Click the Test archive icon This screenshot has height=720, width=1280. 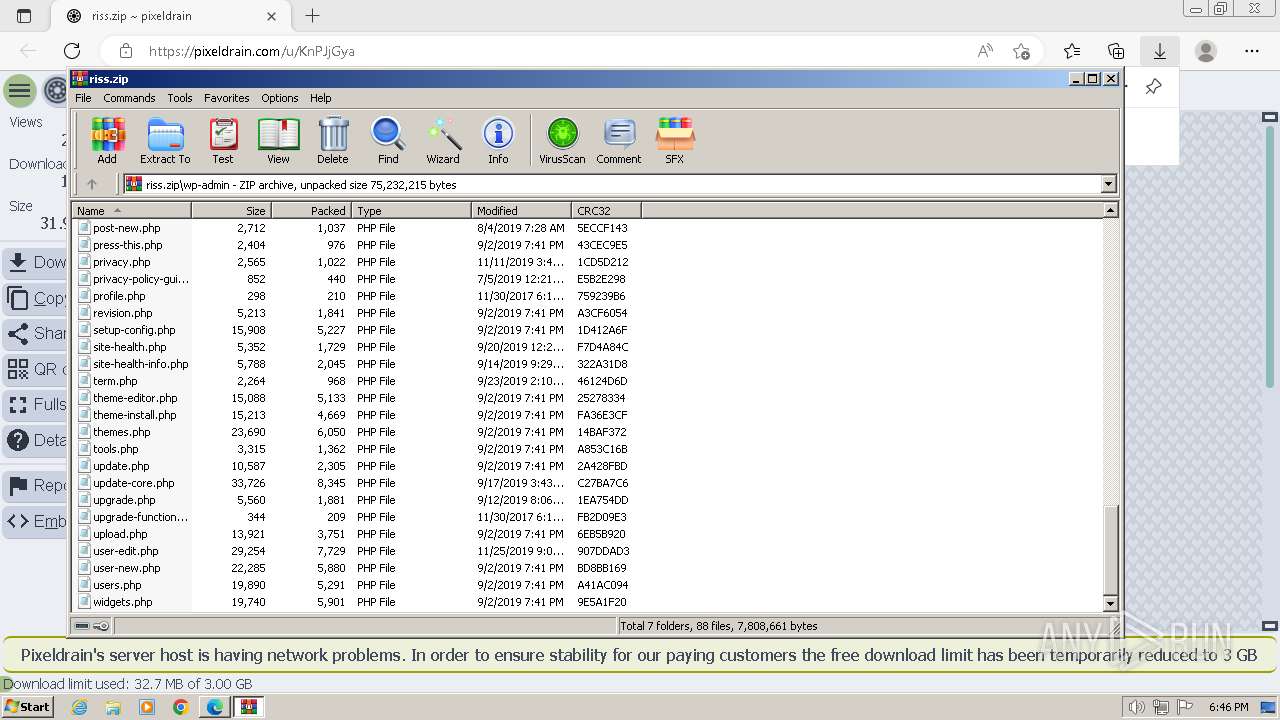click(223, 140)
